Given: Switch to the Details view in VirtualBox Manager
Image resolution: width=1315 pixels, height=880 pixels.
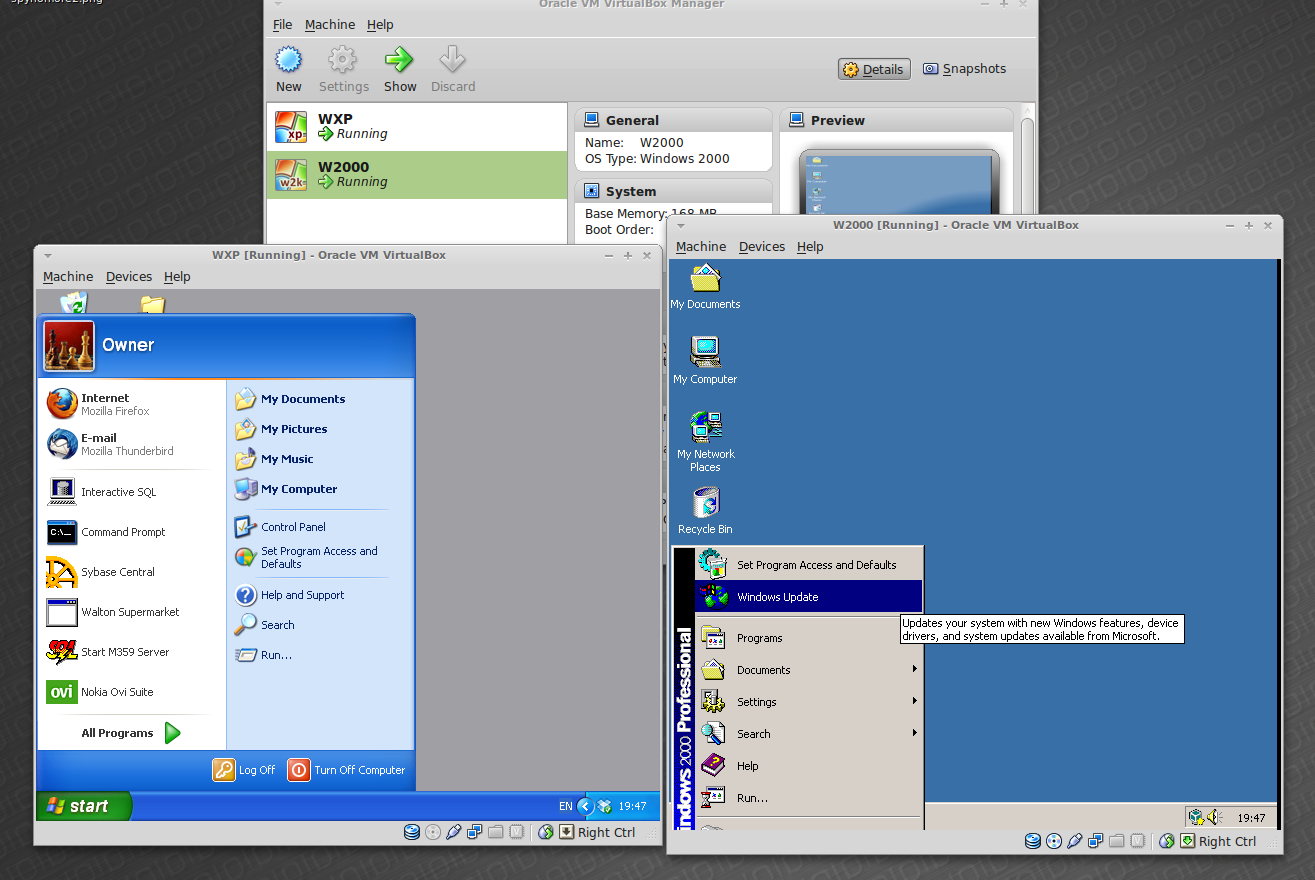Looking at the screenshot, I should click(874, 69).
